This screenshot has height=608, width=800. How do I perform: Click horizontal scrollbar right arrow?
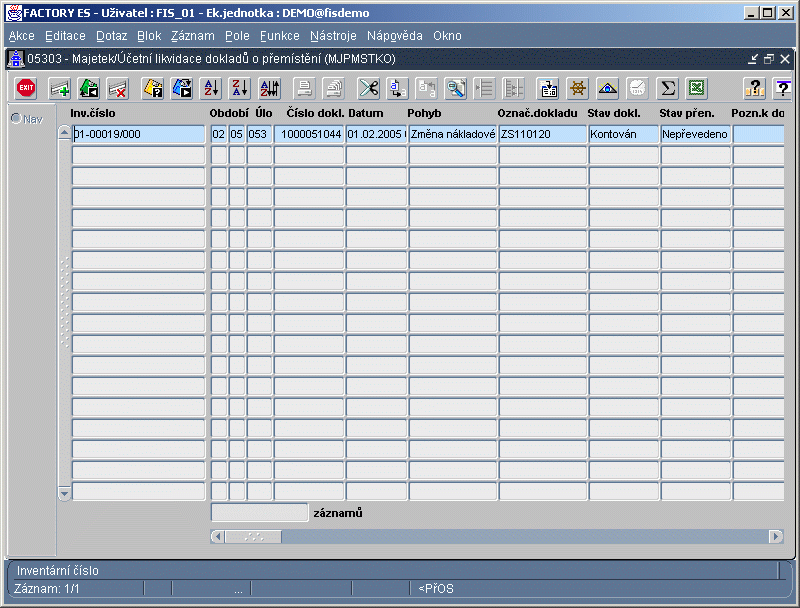tap(776, 537)
